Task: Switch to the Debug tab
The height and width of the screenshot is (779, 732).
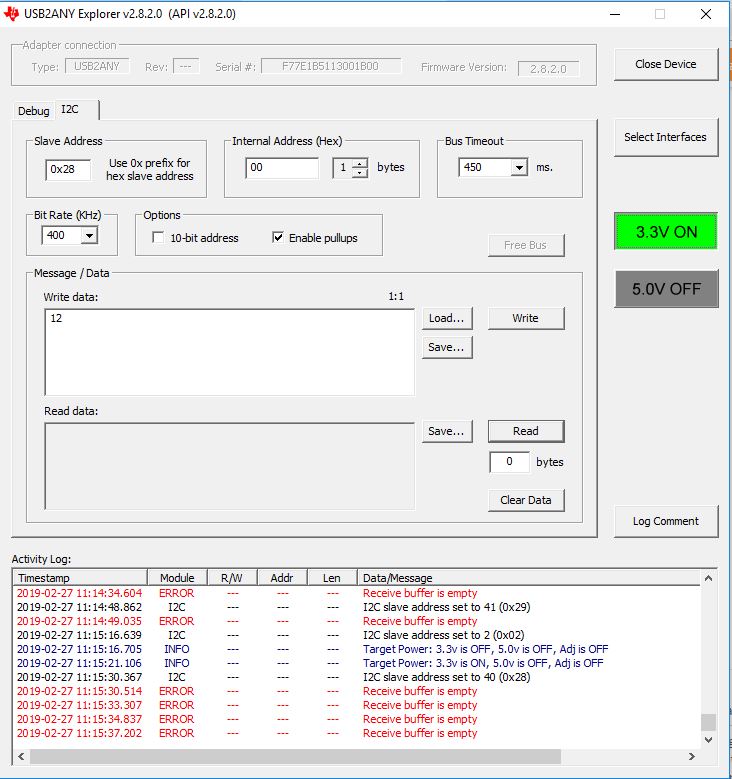Action: [34, 111]
